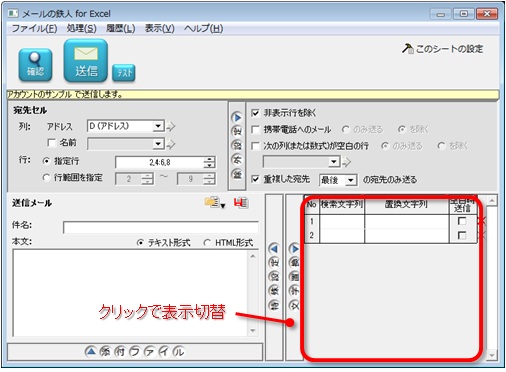Click the app icon in the title bar
506x372 pixels.
point(13,14)
